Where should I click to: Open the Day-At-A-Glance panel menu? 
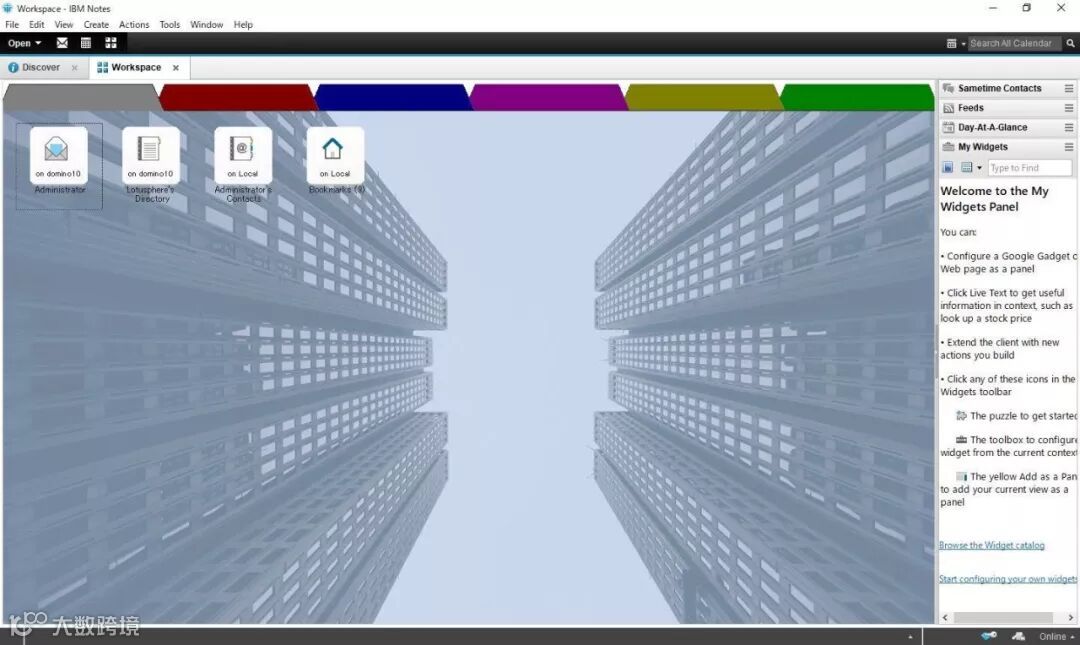point(1069,127)
